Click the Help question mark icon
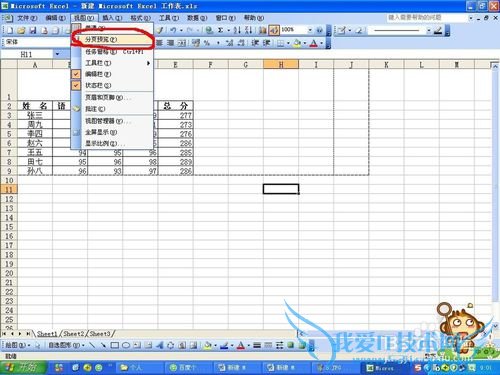The width and height of the screenshot is (500, 375). tap(319, 30)
